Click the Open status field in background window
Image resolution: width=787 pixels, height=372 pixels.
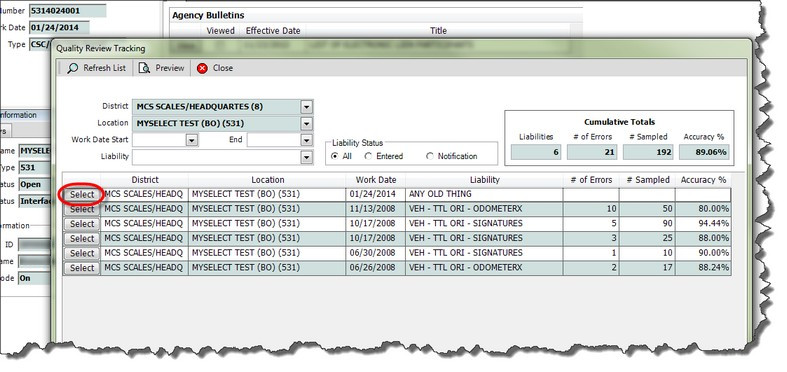click(x=35, y=185)
